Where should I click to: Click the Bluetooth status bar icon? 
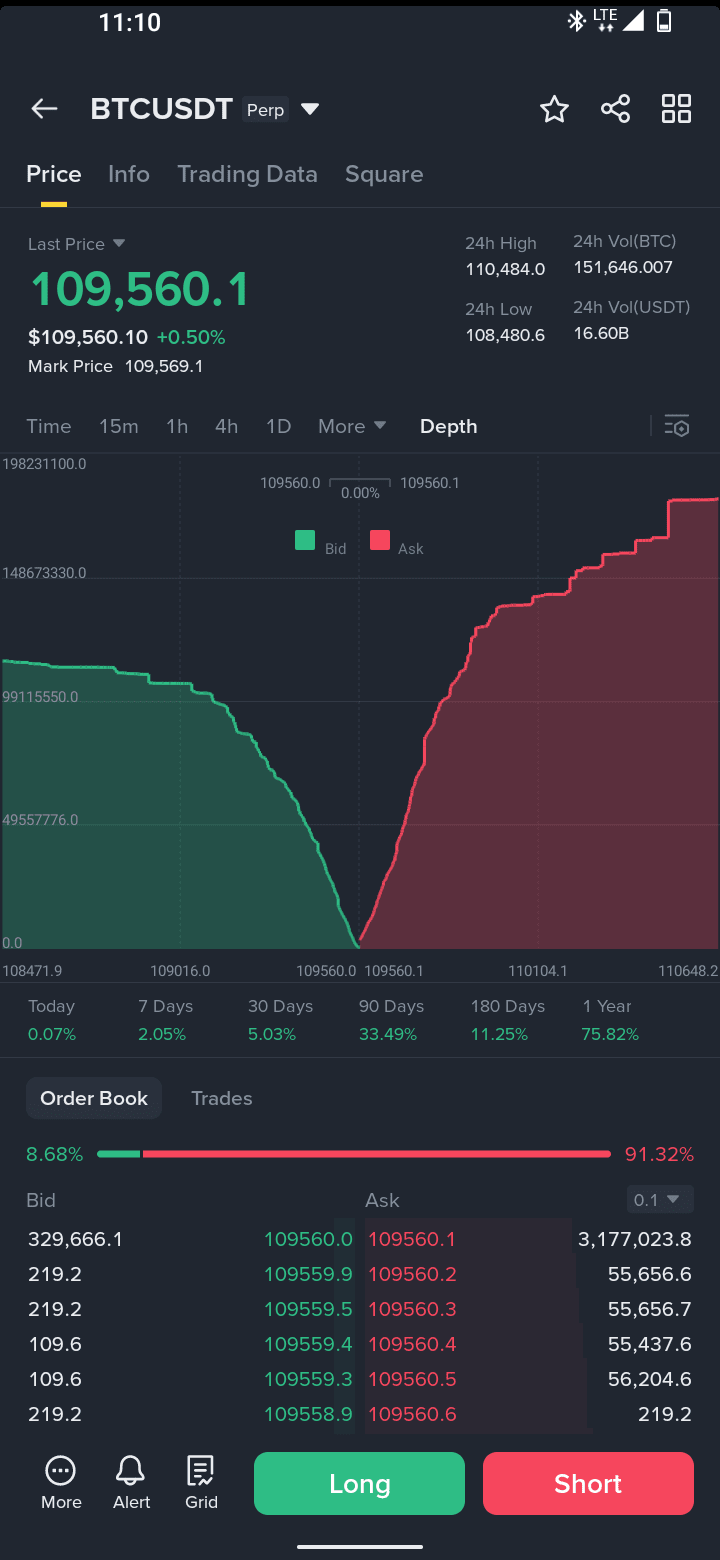coord(576,21)
